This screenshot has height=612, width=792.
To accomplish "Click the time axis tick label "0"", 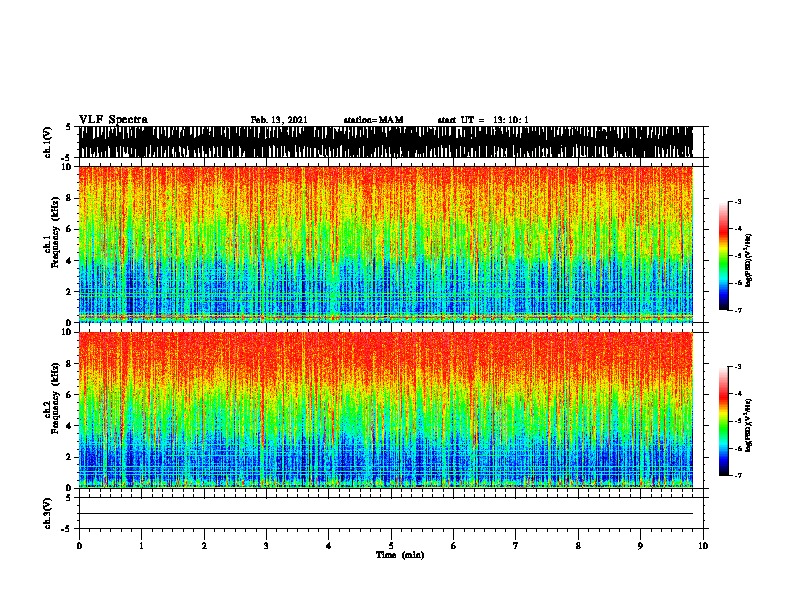I will (x=79, y=546).
